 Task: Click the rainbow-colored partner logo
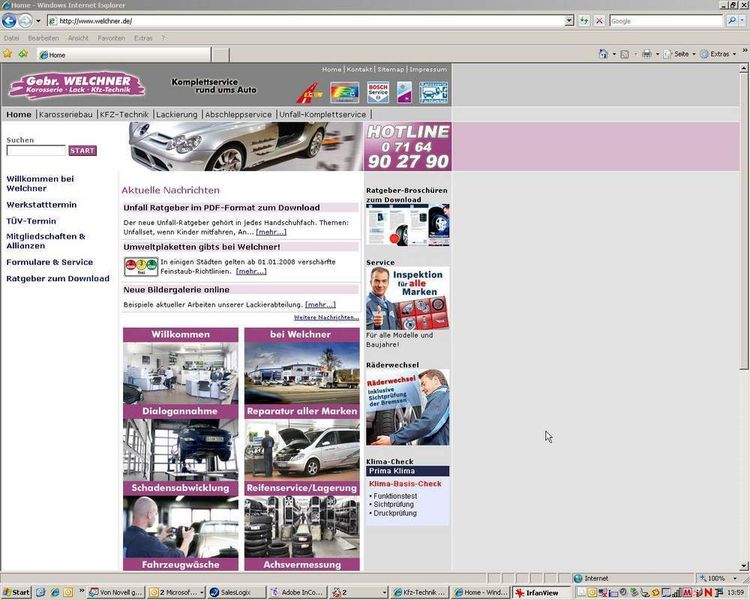(344, 92)
